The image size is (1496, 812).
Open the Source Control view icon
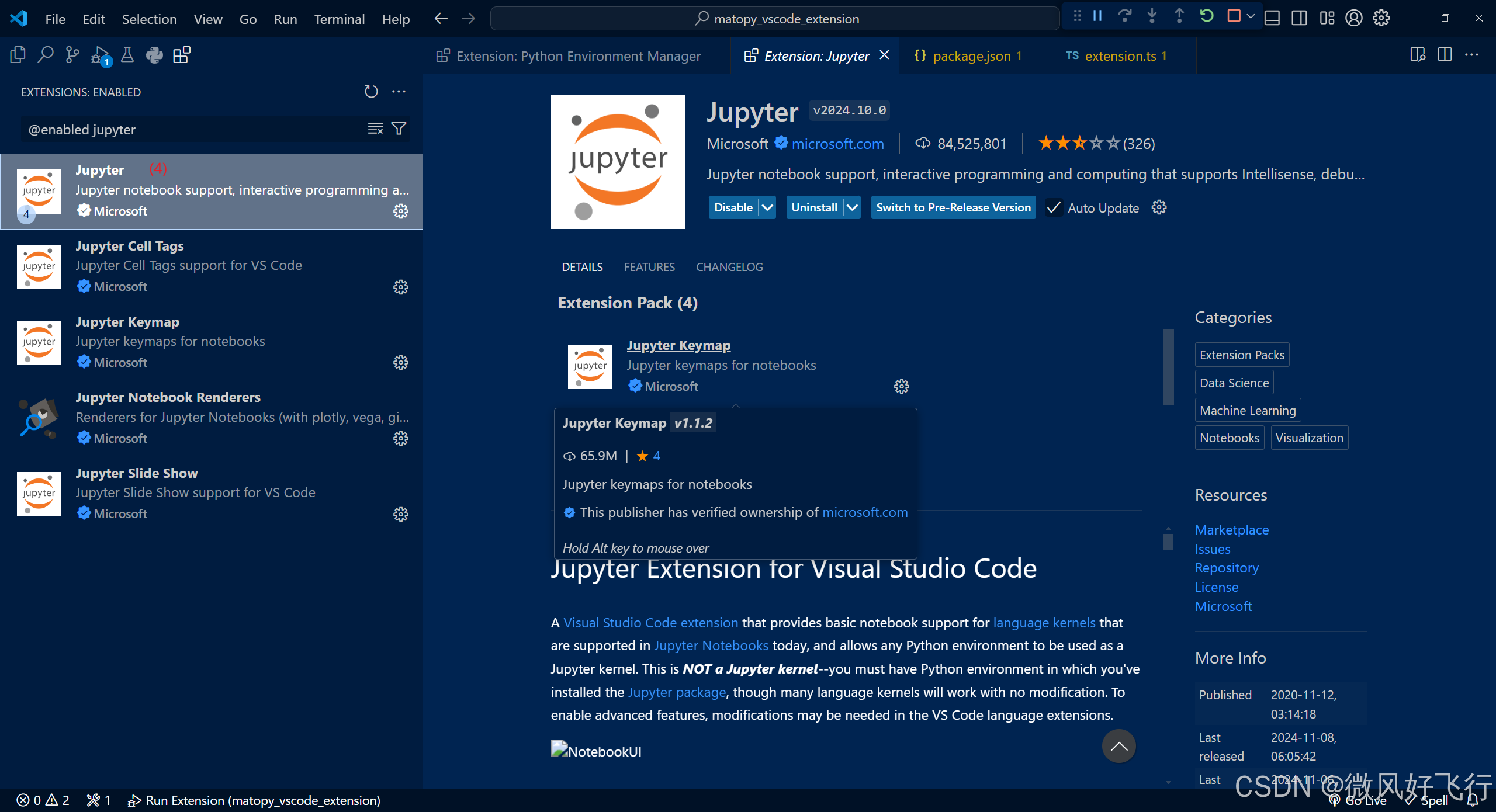point(72,55)
